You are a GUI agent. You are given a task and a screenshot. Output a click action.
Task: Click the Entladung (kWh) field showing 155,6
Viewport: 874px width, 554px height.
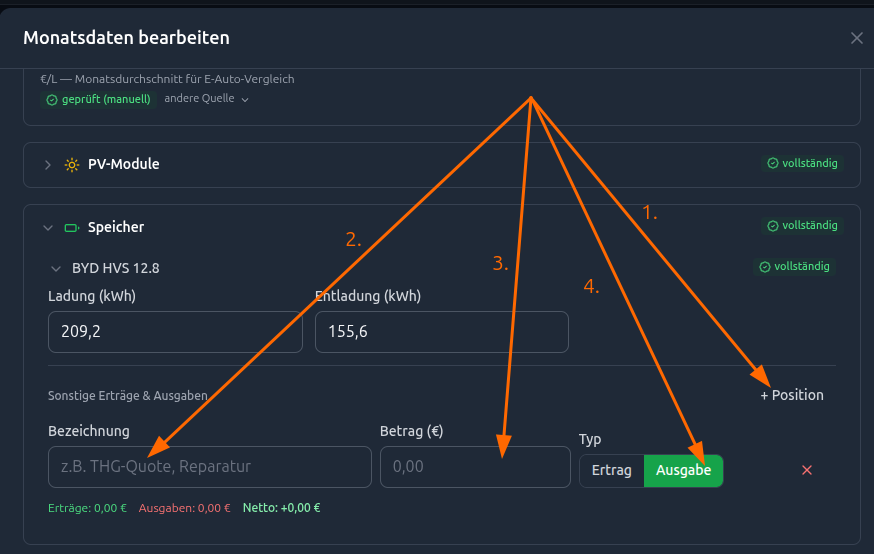441,332
